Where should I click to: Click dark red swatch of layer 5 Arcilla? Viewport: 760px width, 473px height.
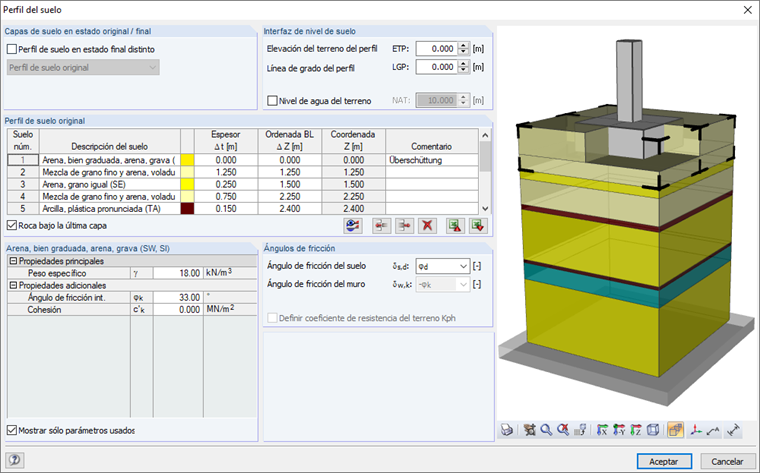point(187,209)
